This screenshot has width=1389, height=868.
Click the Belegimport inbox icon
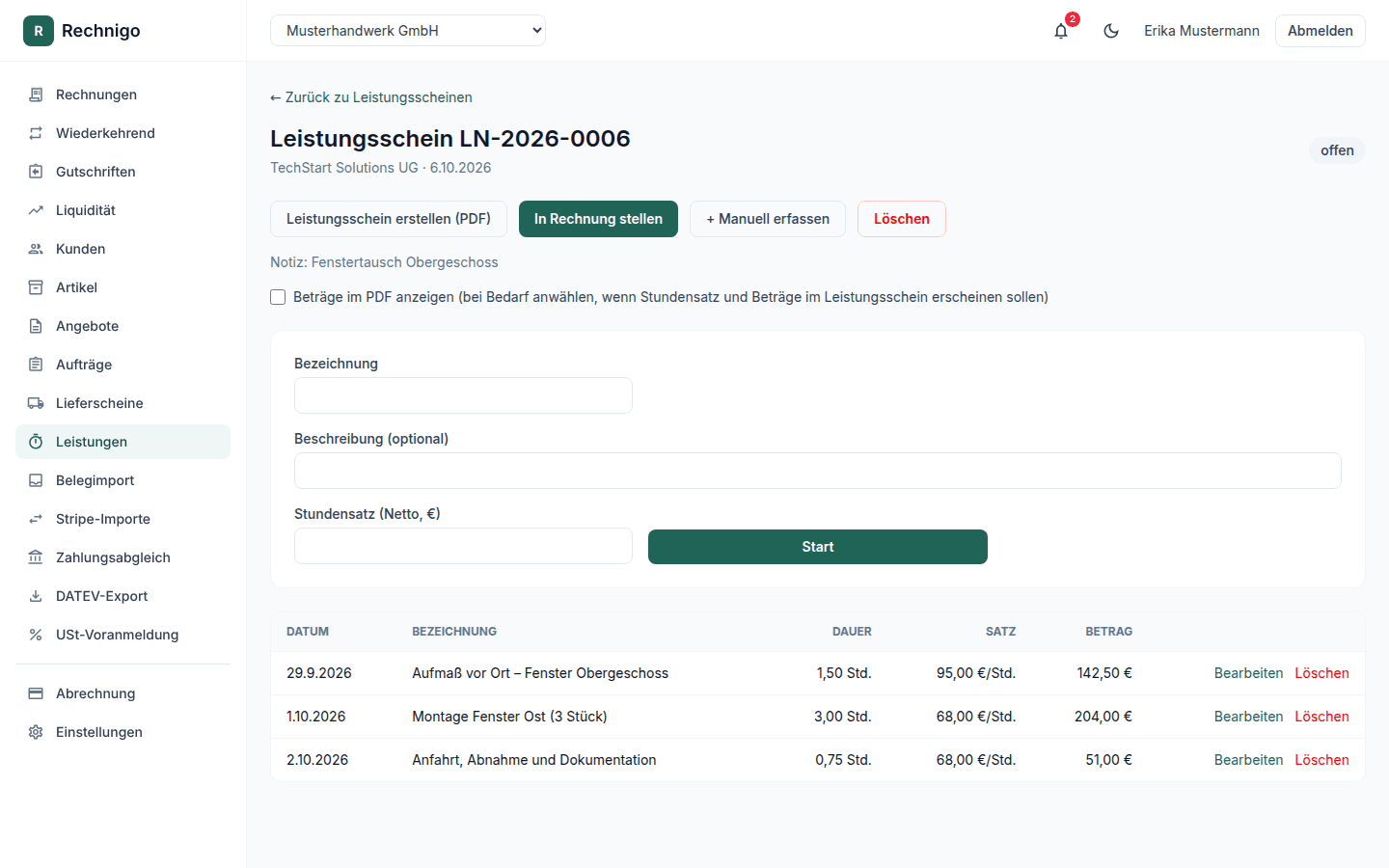[36, 480]
